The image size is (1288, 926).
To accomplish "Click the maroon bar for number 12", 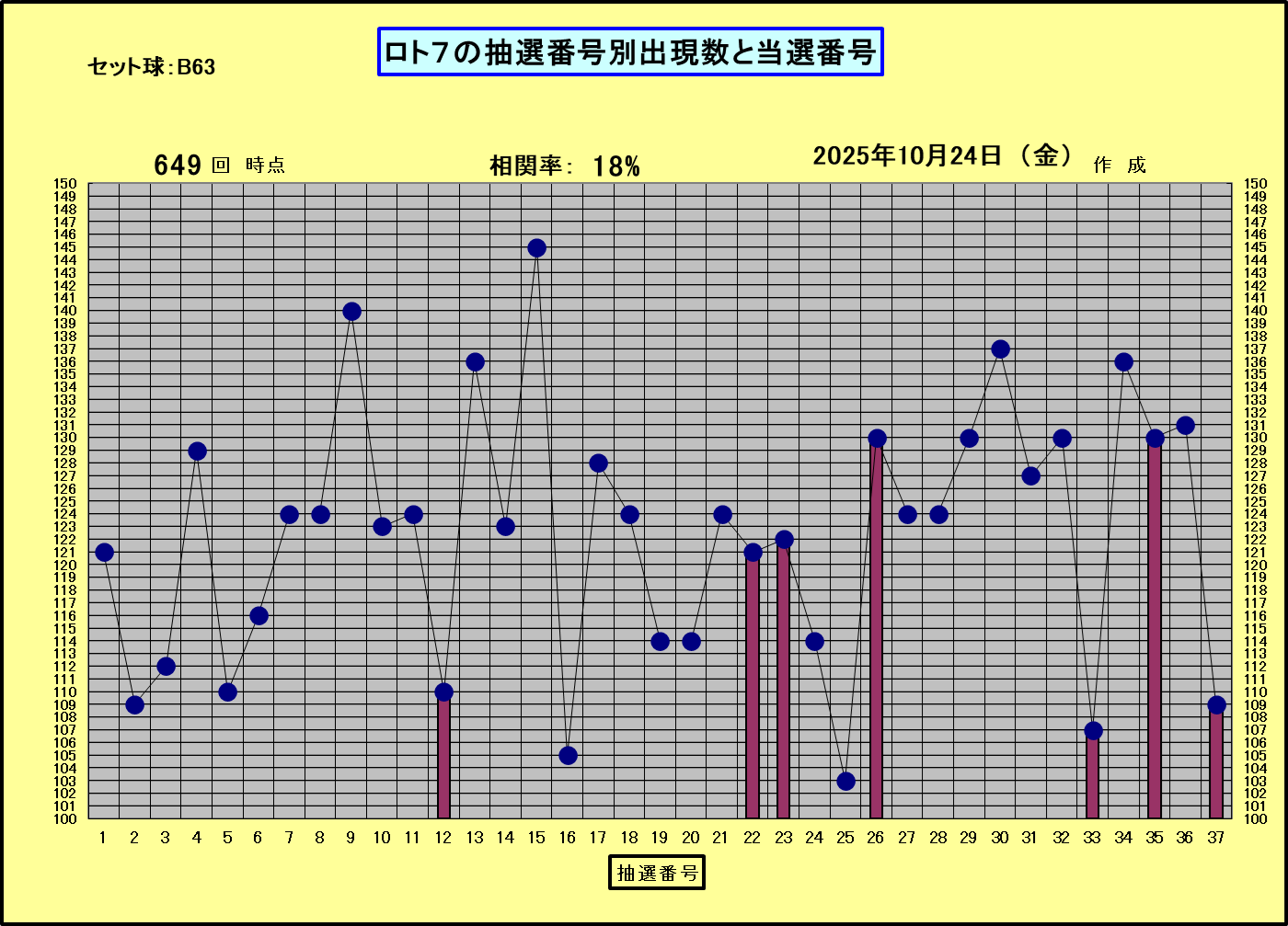I will [443, 759].
